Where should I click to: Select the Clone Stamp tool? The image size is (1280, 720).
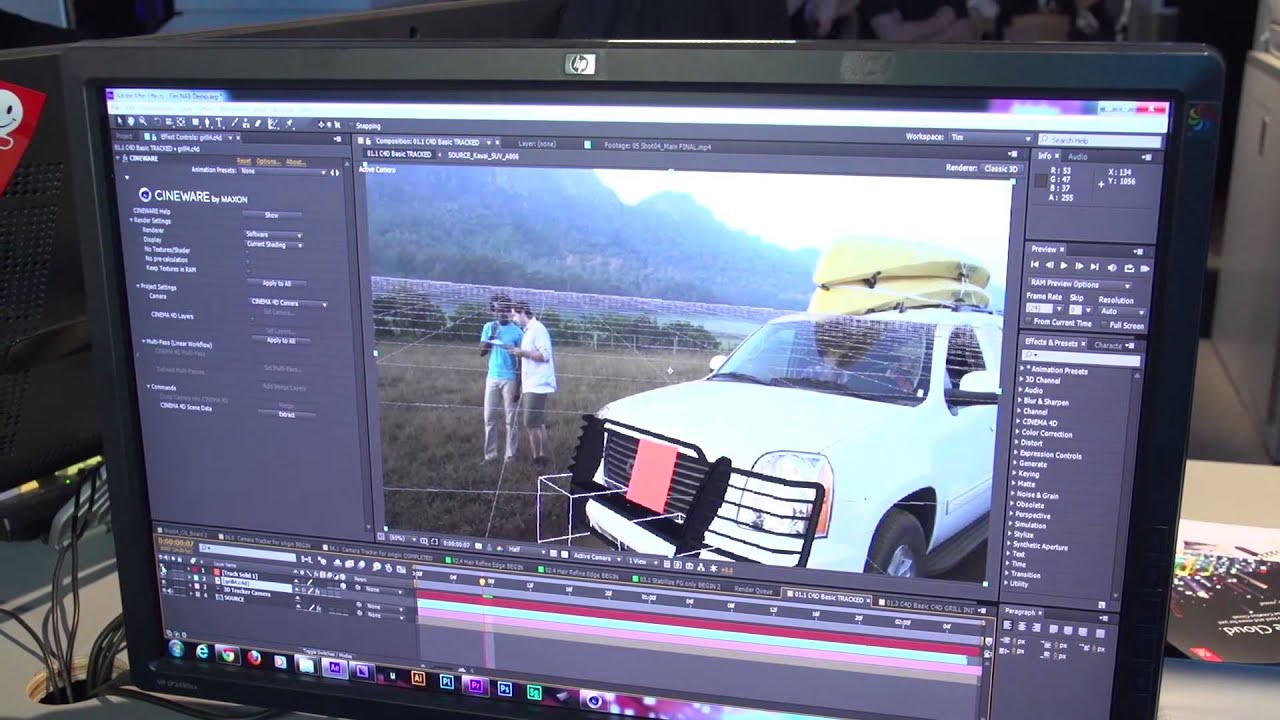(246, 123)
